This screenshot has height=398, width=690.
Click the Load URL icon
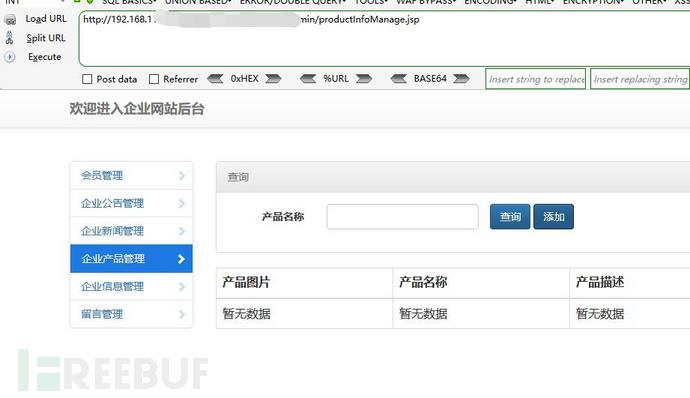pyautogui.click(x=10, y=20)
